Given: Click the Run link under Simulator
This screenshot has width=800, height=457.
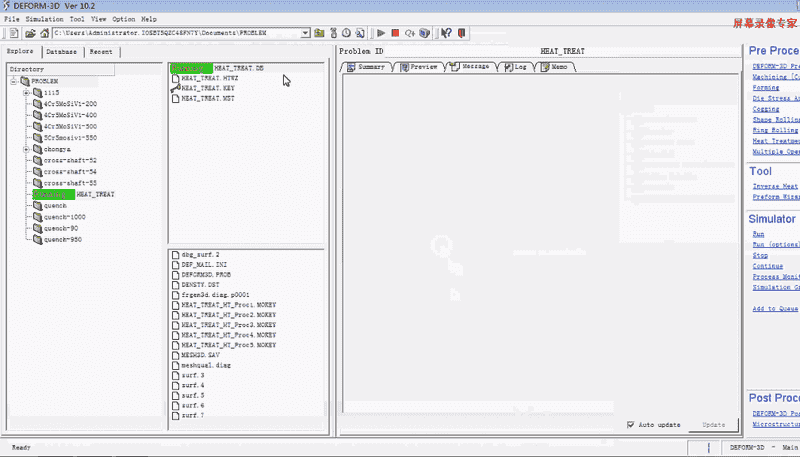Looking at the screenshot, I should [758, 234].
